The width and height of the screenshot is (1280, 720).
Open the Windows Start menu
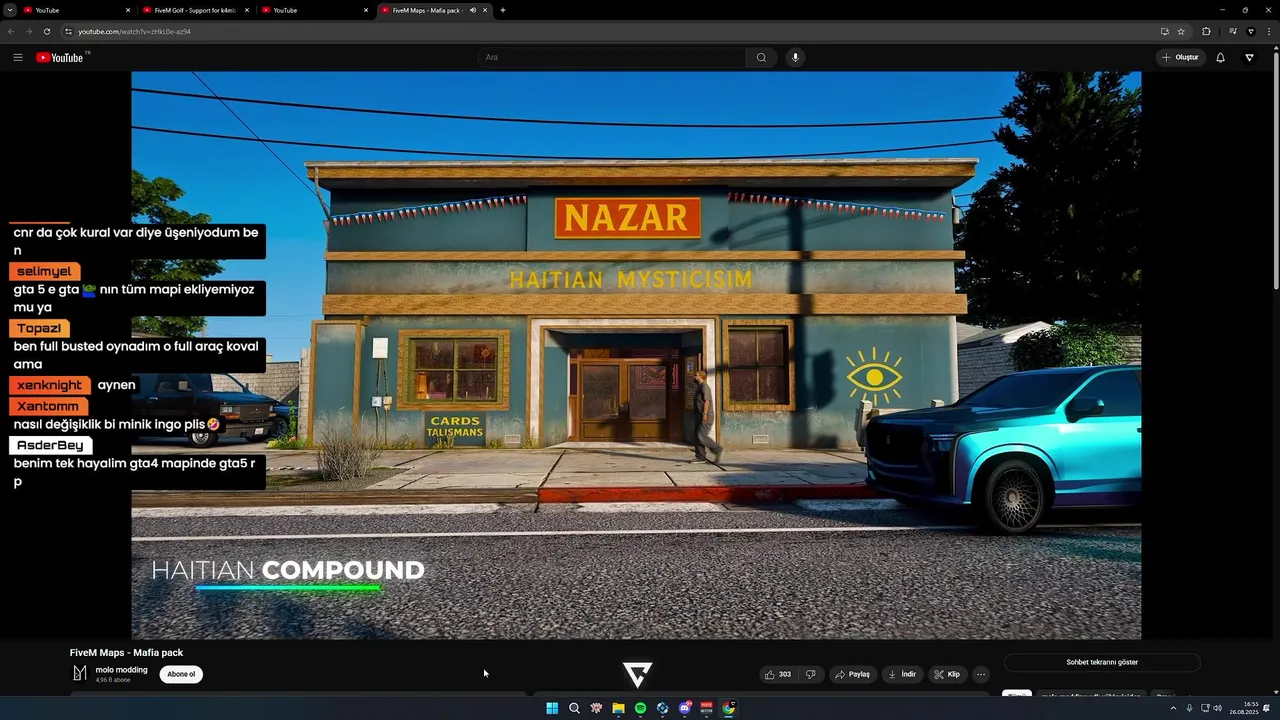pyautogui.click(x=552, y=708)
